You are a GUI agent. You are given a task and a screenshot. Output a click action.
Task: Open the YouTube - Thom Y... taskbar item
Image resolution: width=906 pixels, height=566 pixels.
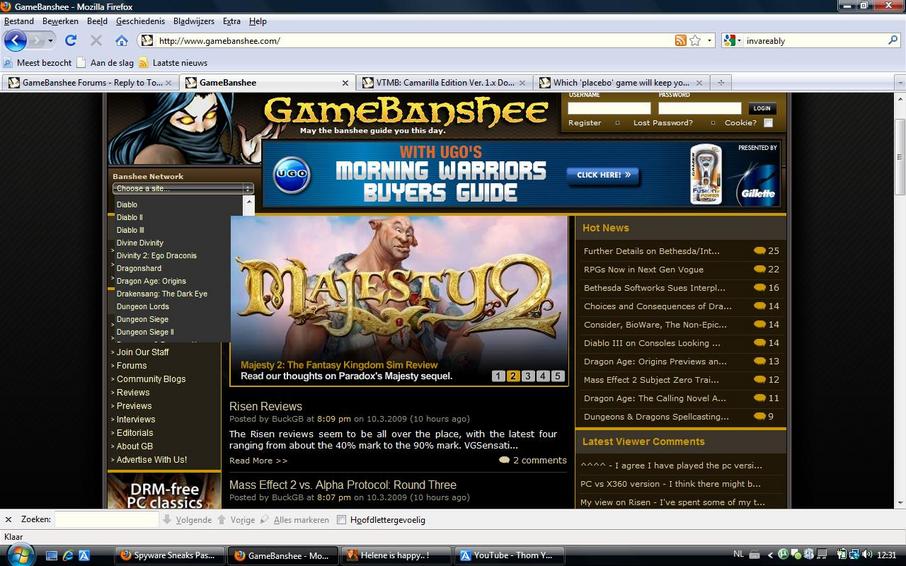(509, 556)
